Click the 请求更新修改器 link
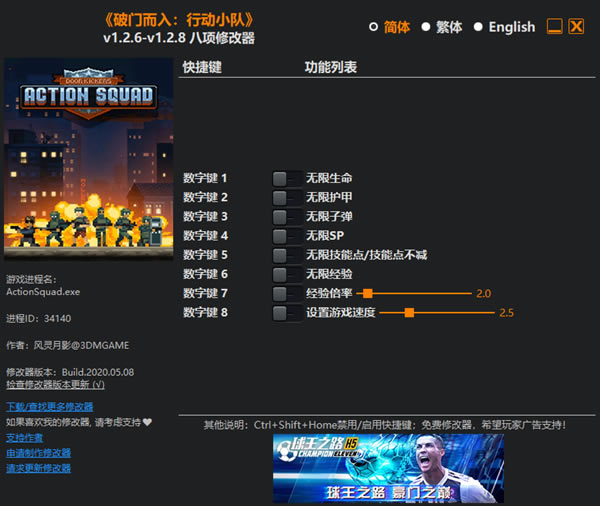This screenshot has width=600, height=506. [38, 468]
